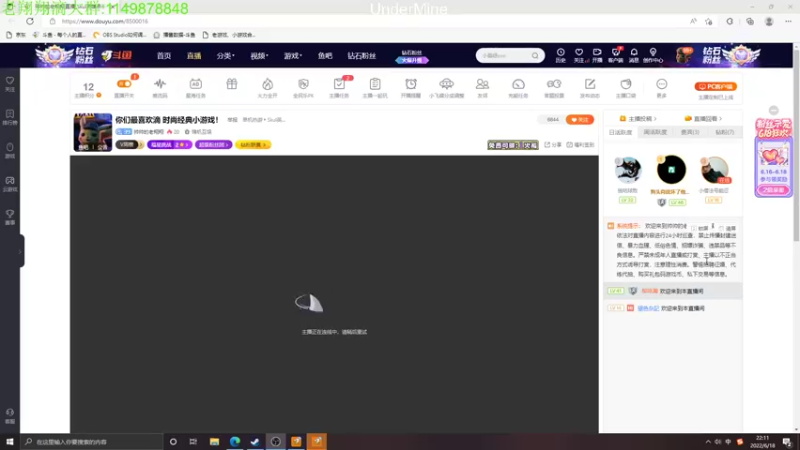
Task: Open the 鱼吧 nav item
Action: coord(325,56)
